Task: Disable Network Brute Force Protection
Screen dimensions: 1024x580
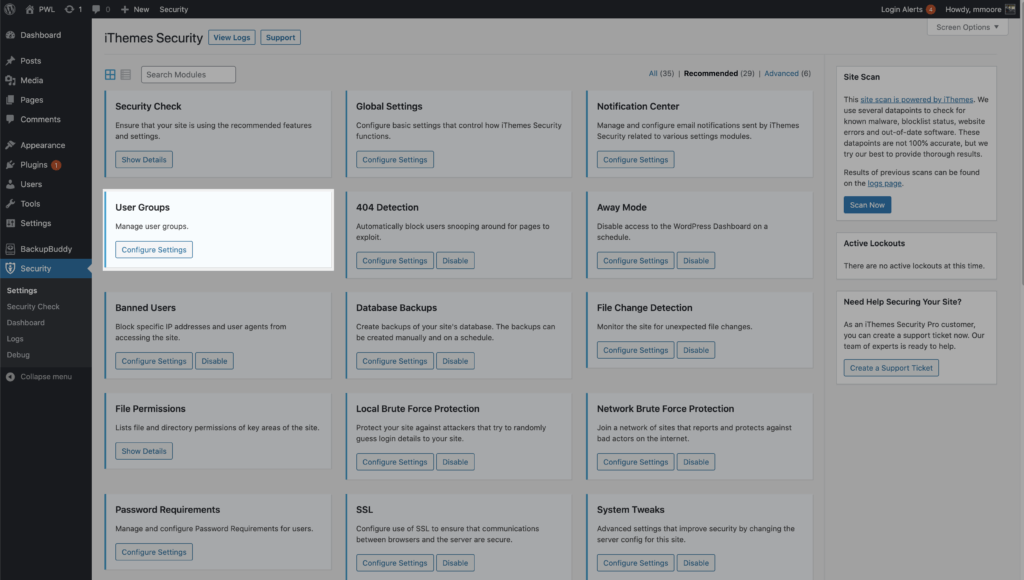Action: click(696, 462)
